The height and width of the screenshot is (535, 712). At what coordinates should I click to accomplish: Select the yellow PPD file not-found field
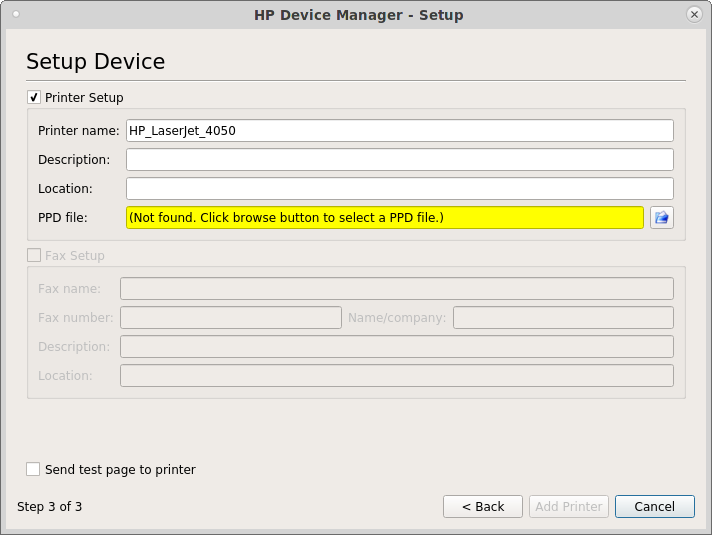point(384,218)
